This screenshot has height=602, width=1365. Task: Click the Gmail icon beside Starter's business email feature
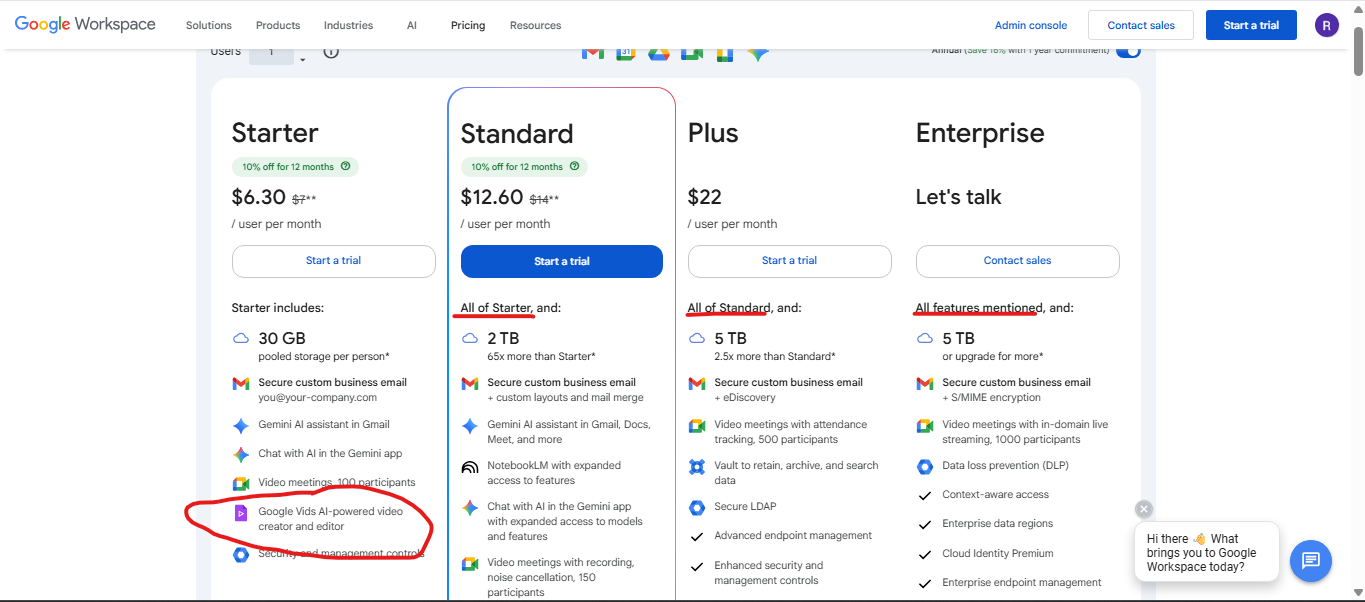click(x=241, y=383)
